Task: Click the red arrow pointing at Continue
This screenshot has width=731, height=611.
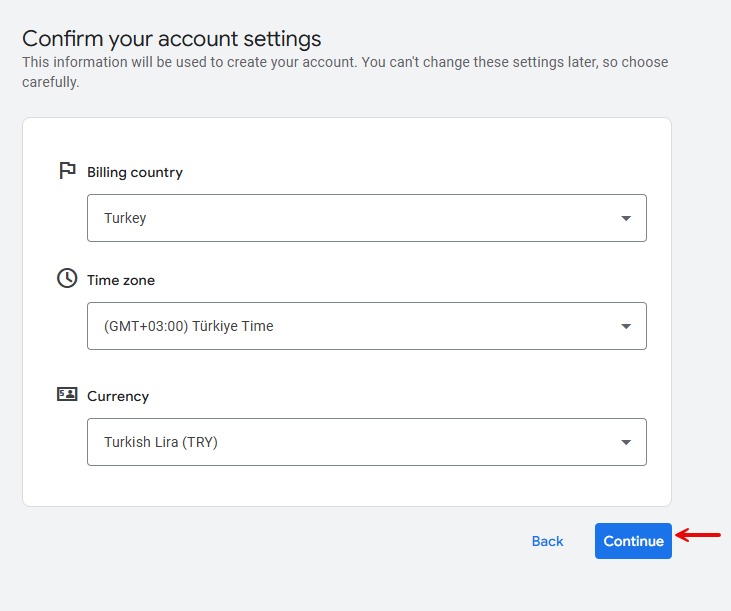Action: click(x=699, y=535)
